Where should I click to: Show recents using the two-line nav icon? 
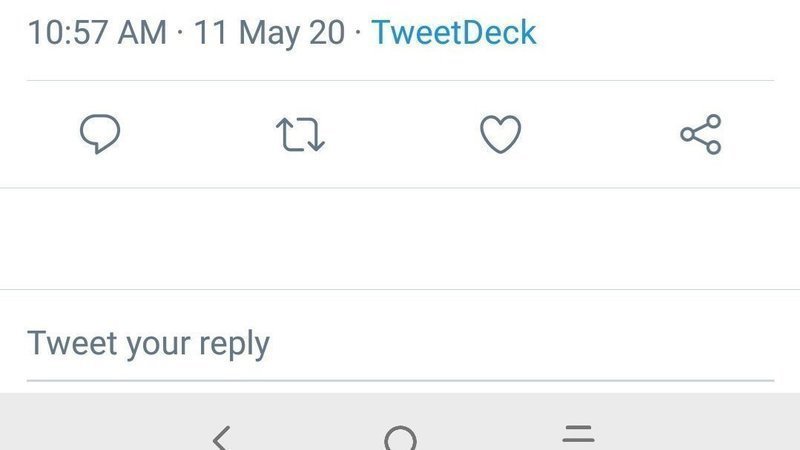(578, 435)
